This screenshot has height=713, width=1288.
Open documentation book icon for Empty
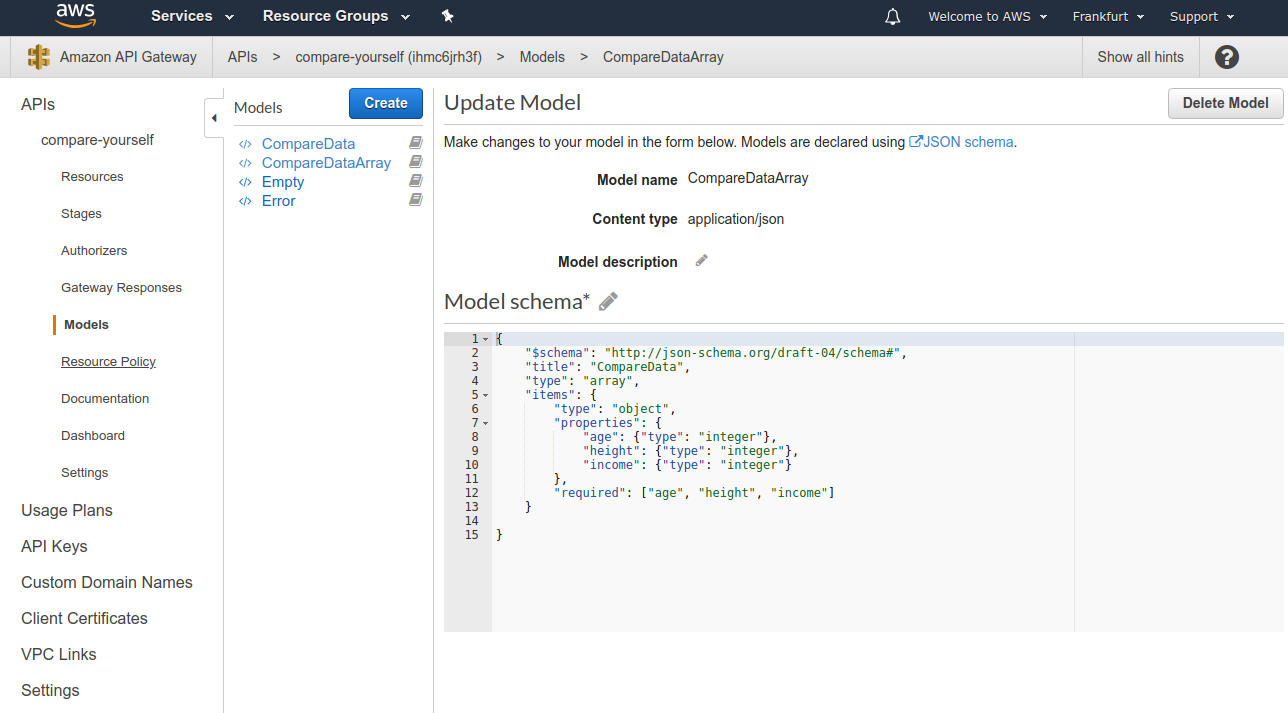416,181
